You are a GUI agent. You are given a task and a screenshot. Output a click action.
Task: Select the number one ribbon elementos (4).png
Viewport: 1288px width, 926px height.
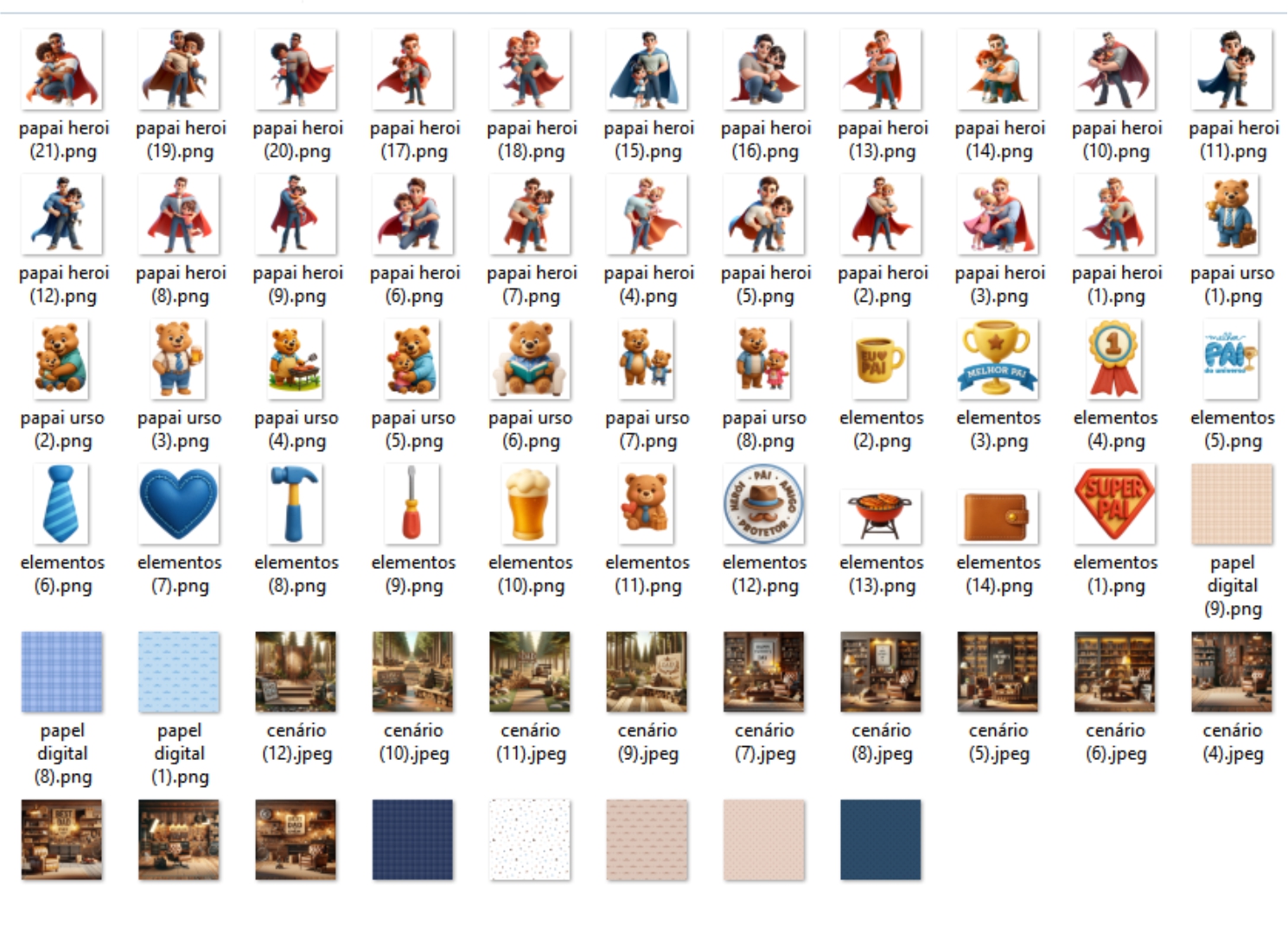click(x=1115, y=359)
